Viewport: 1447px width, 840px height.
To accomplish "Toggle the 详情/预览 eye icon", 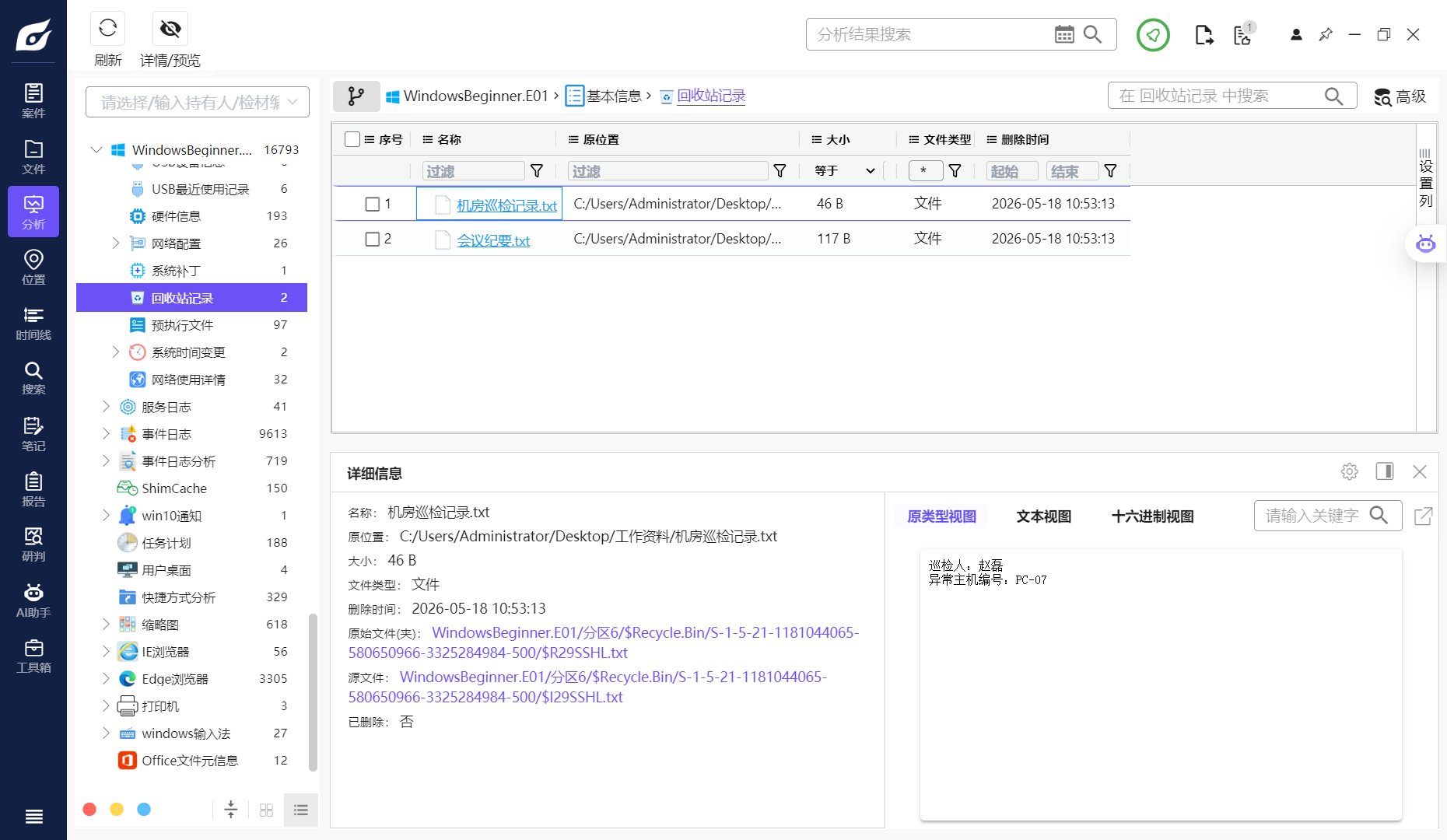I will coord(170,29).
